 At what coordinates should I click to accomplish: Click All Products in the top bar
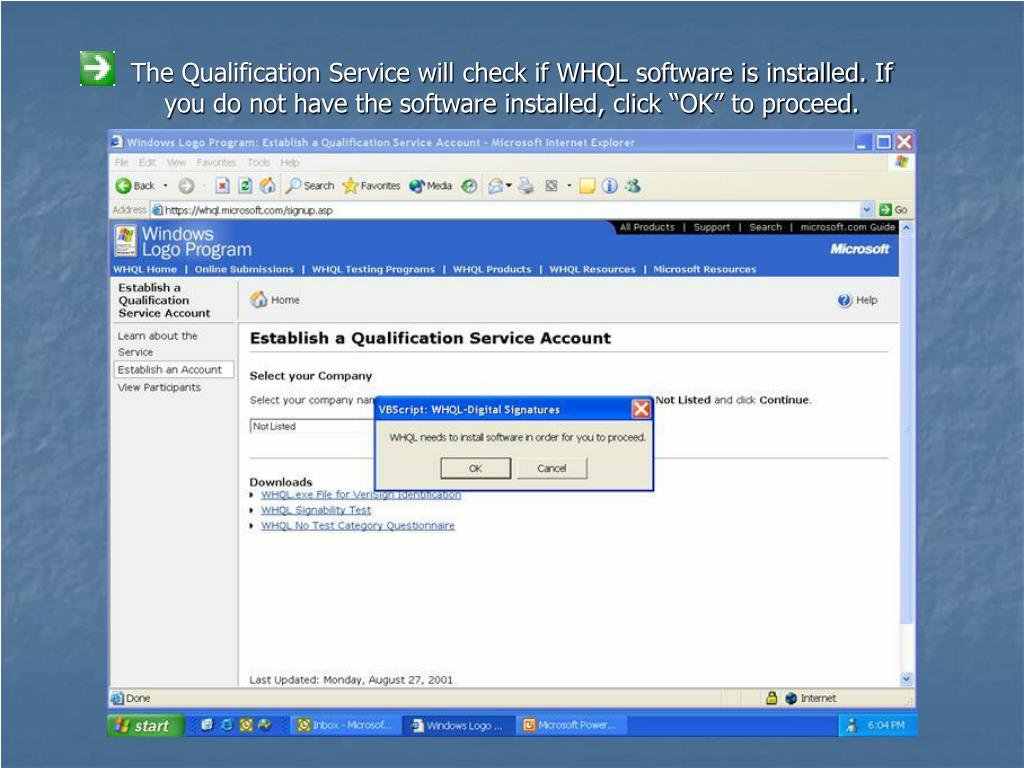(647, 227)
